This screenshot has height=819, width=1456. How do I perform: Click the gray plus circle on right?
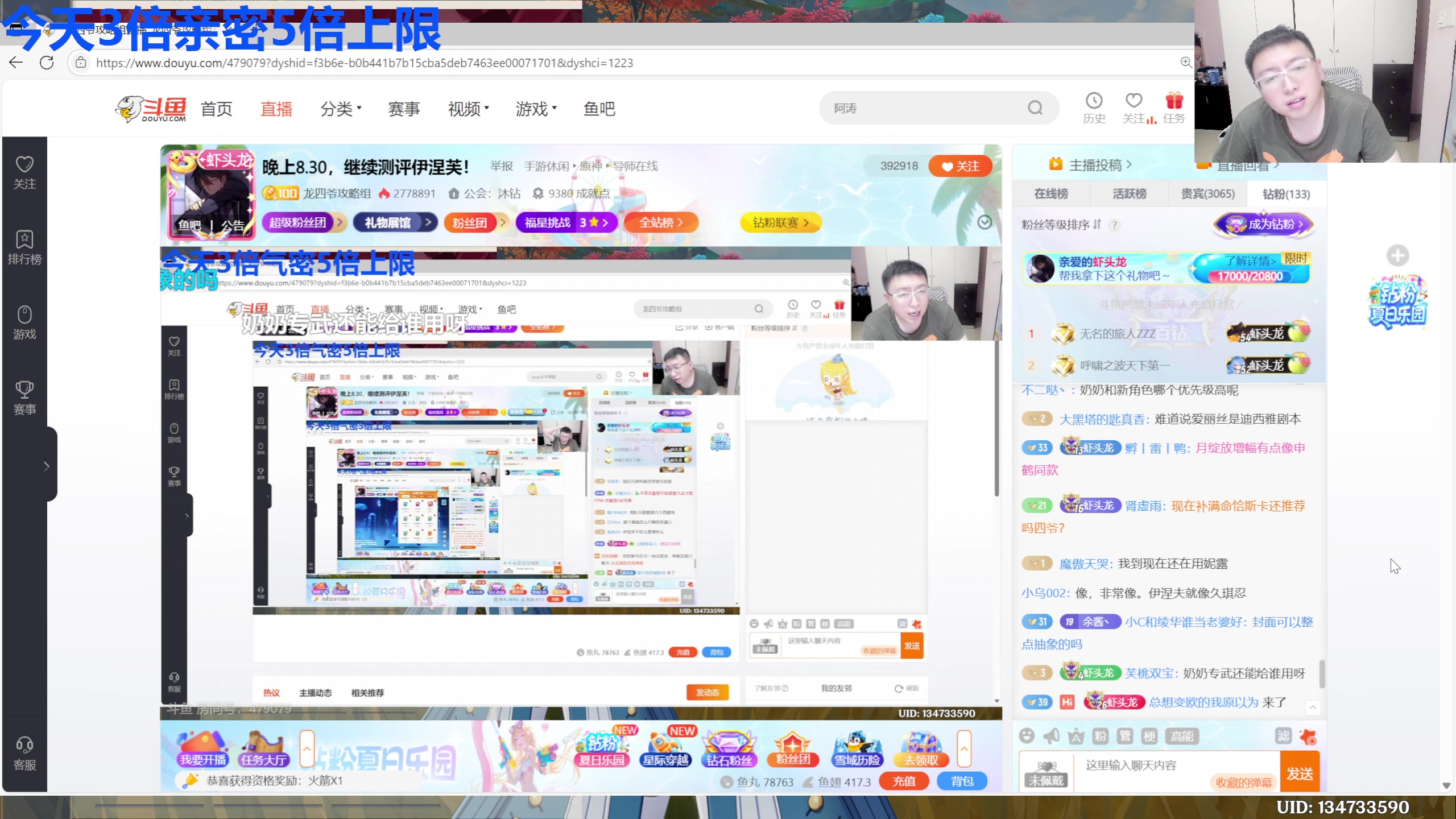[1397, 255]
